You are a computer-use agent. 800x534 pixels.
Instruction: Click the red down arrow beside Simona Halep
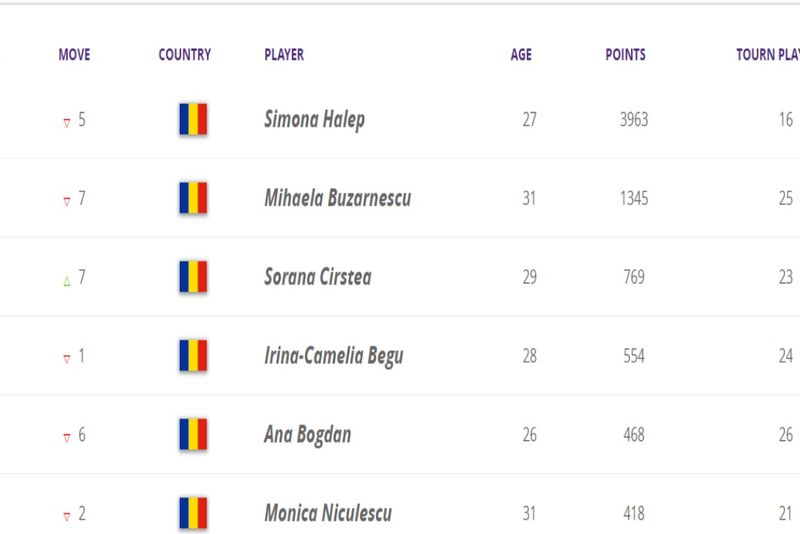pyautogui.click(x=67, y=122)
